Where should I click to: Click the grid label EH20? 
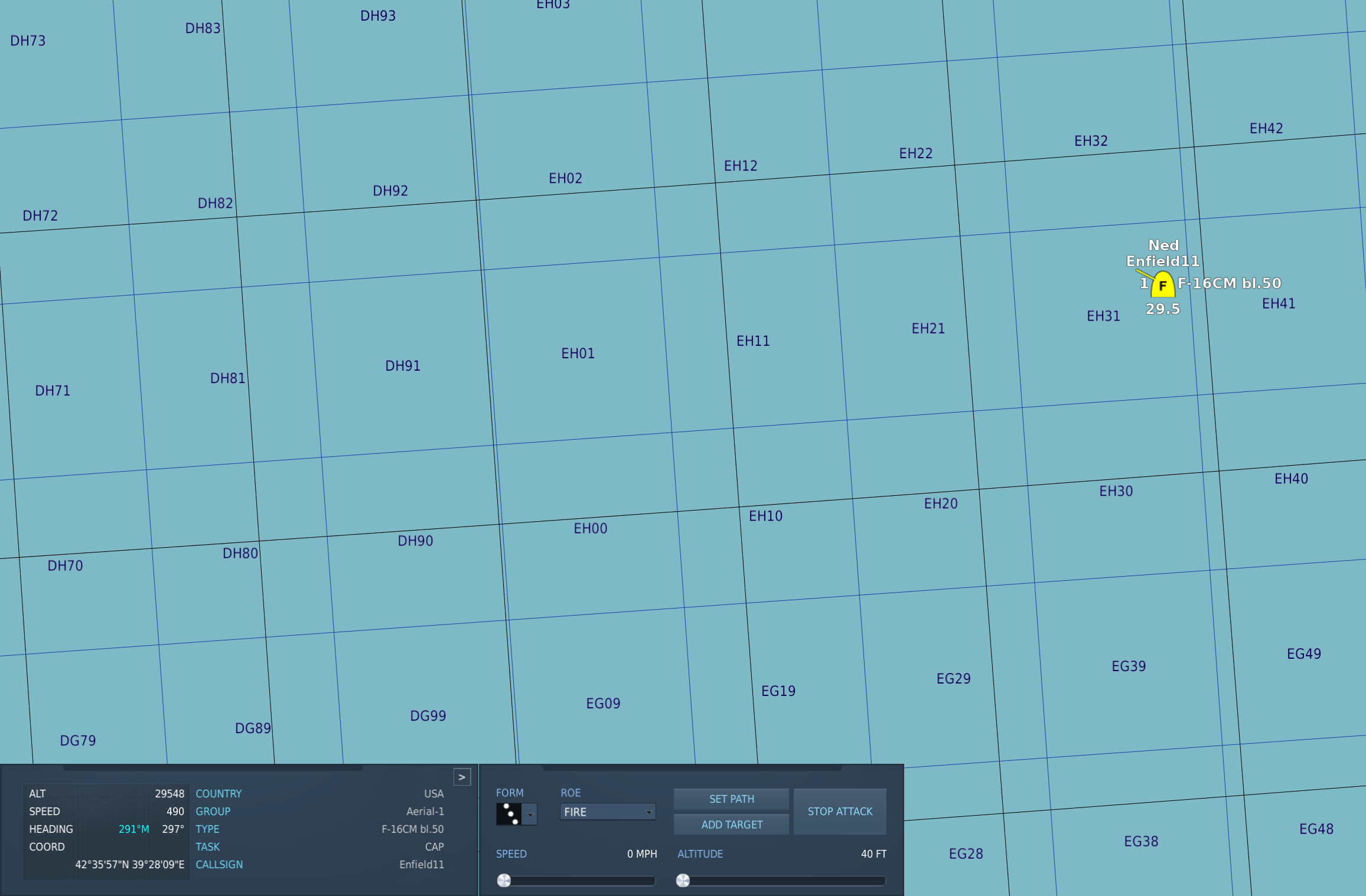pyautogui.click(x=941, y=504)
